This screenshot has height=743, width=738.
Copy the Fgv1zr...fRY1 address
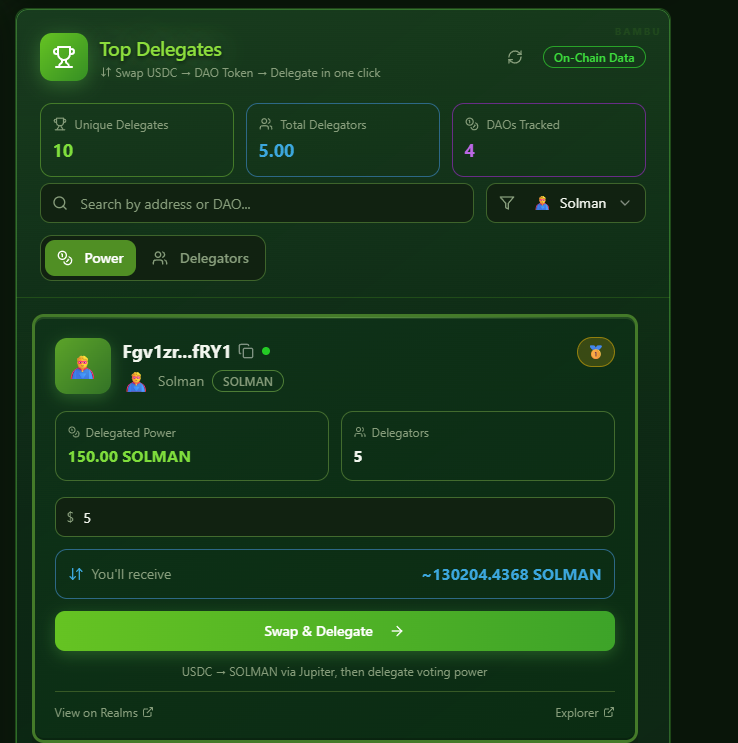coord(246,351)
